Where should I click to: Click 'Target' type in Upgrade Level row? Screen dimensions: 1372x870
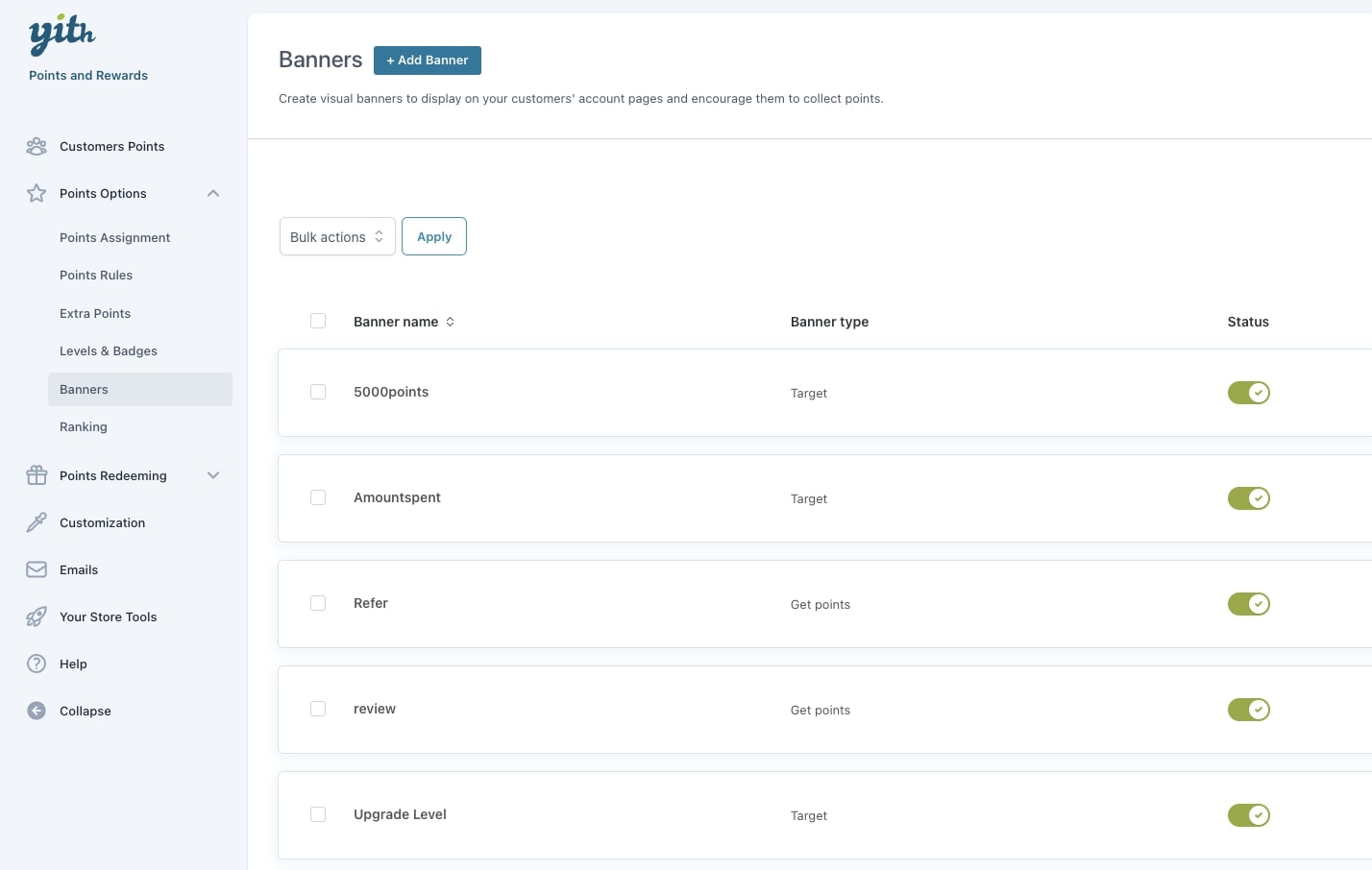point(809,815)
